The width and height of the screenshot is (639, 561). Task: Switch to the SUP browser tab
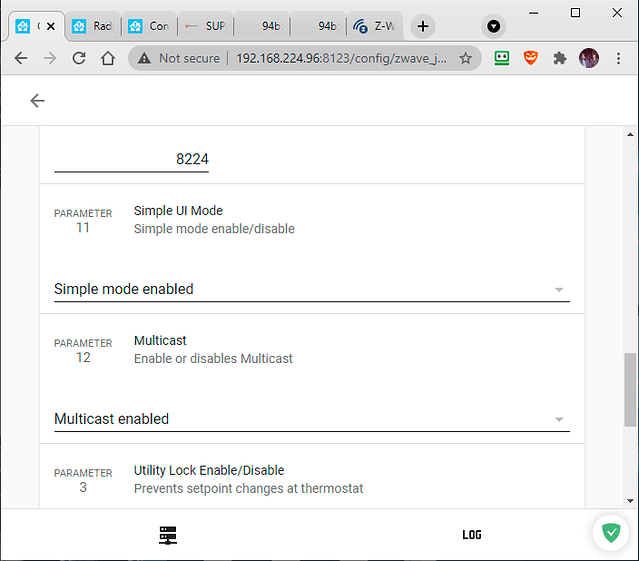(206, 26)
